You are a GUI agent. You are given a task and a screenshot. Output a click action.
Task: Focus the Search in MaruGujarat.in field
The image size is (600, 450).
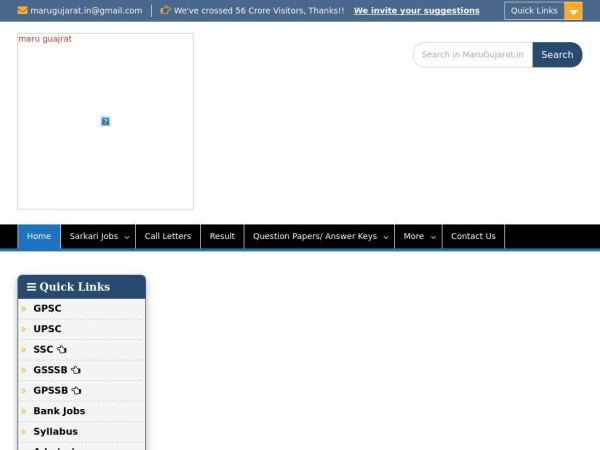coord(473,55)
